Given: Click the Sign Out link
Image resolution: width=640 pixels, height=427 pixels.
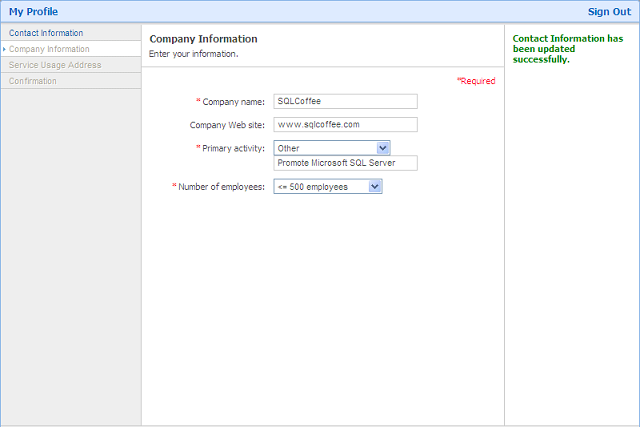Looking at the screenshot, I should (608, 12).
